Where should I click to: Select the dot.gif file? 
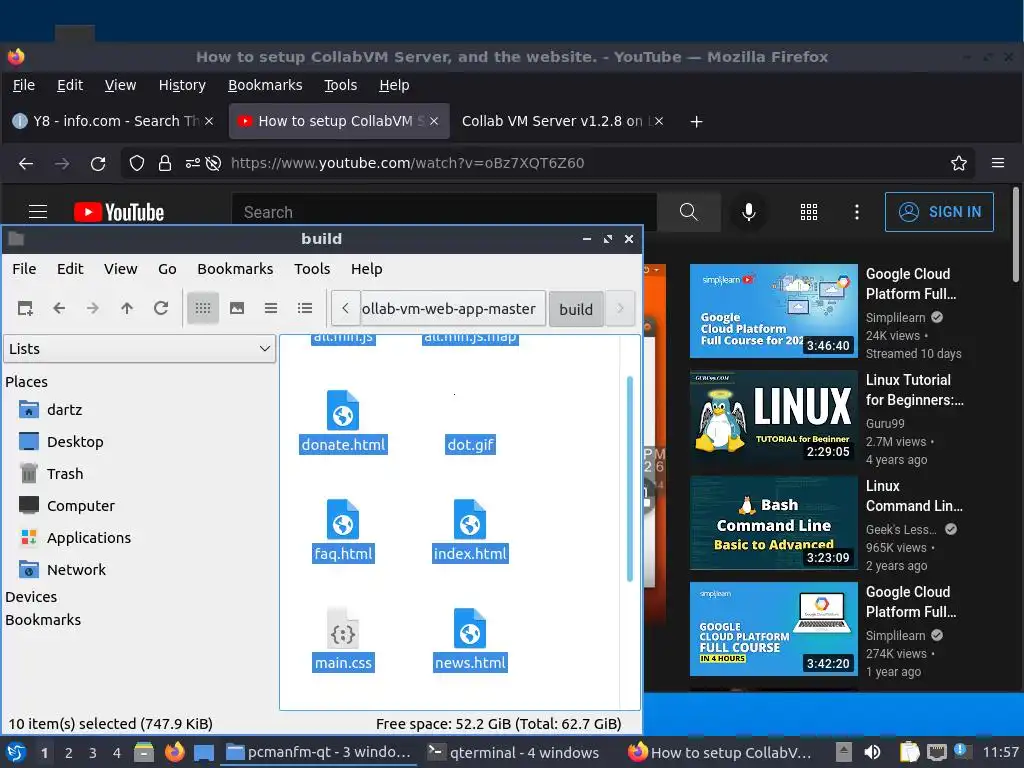470,445
